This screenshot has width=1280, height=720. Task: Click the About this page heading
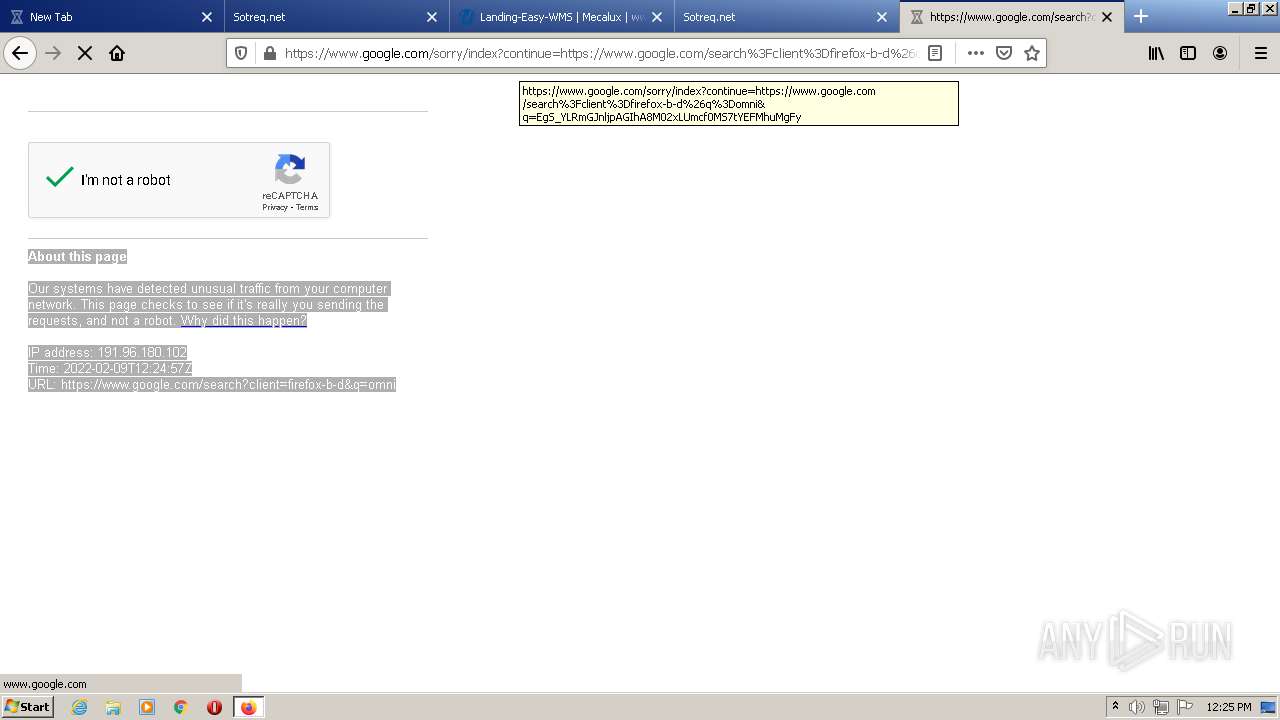tap(77, 257)
